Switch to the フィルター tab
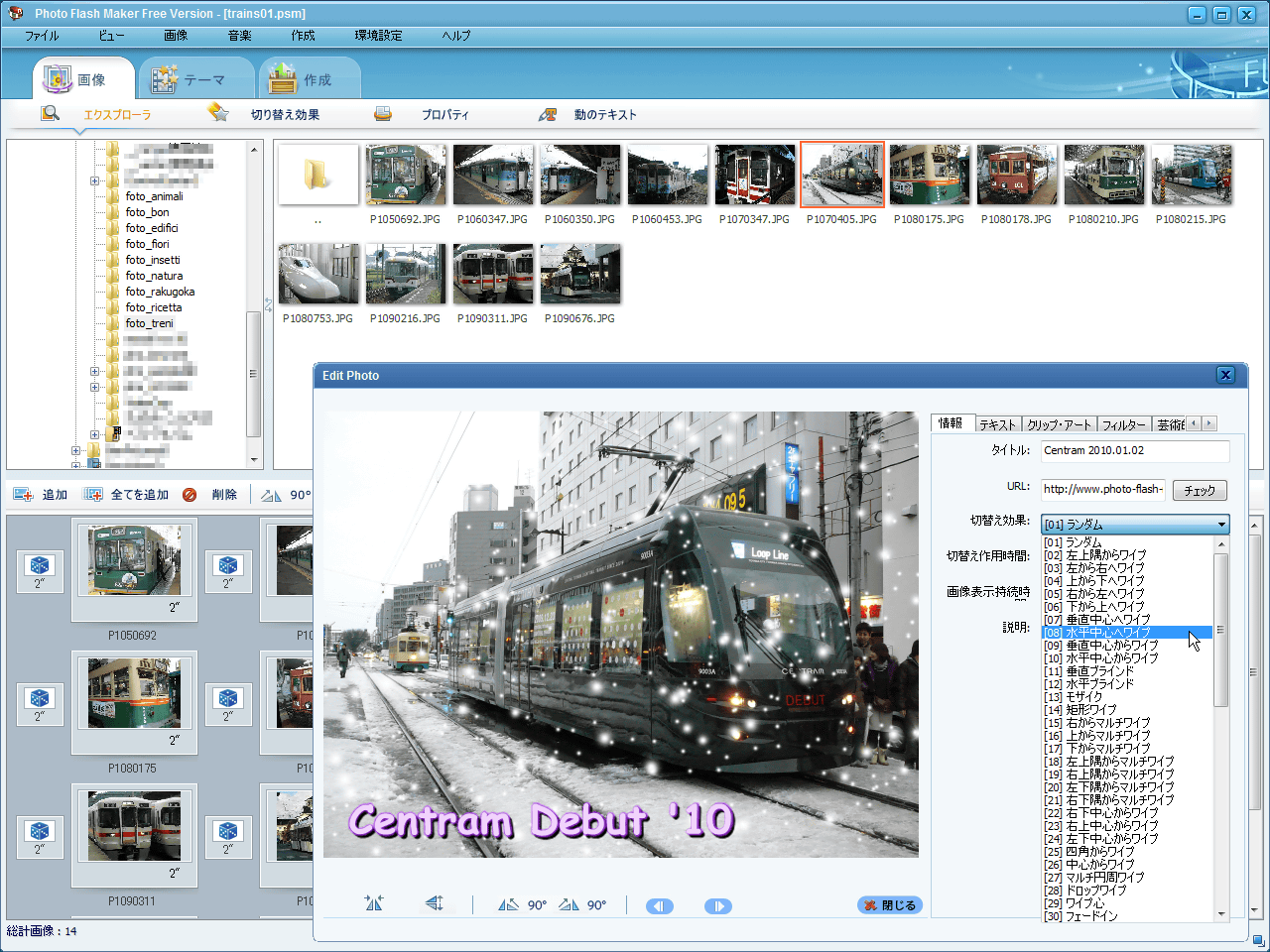The image size is (1270, 952). click(1123, 424)
